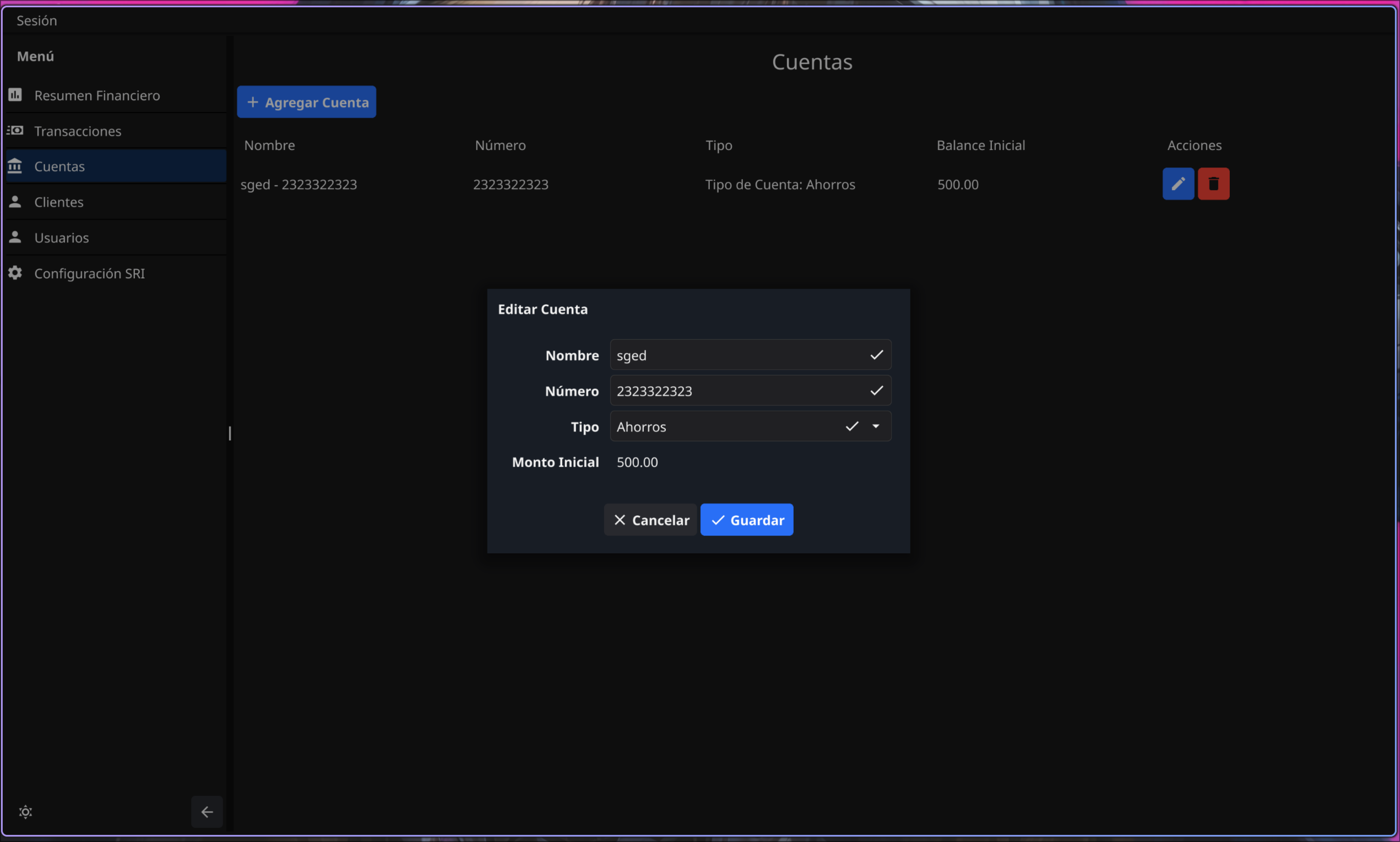Click the sidebar splitter resize handle
This screenshot has height=842, width=1400.
(x=230, y=434)
